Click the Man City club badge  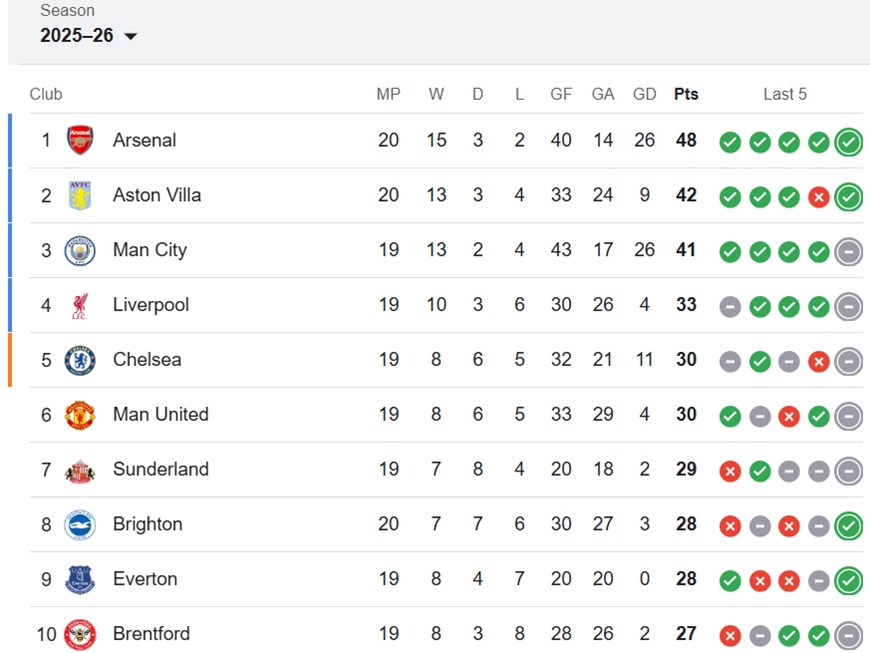click(80, 250)
